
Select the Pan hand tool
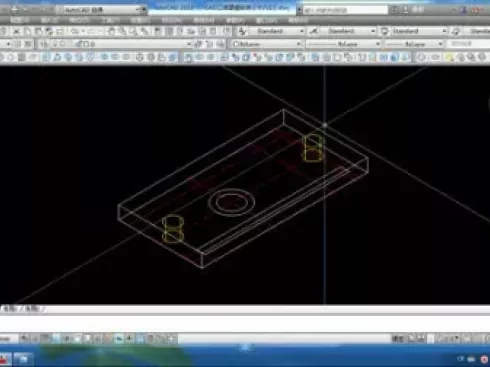point(111,31)
